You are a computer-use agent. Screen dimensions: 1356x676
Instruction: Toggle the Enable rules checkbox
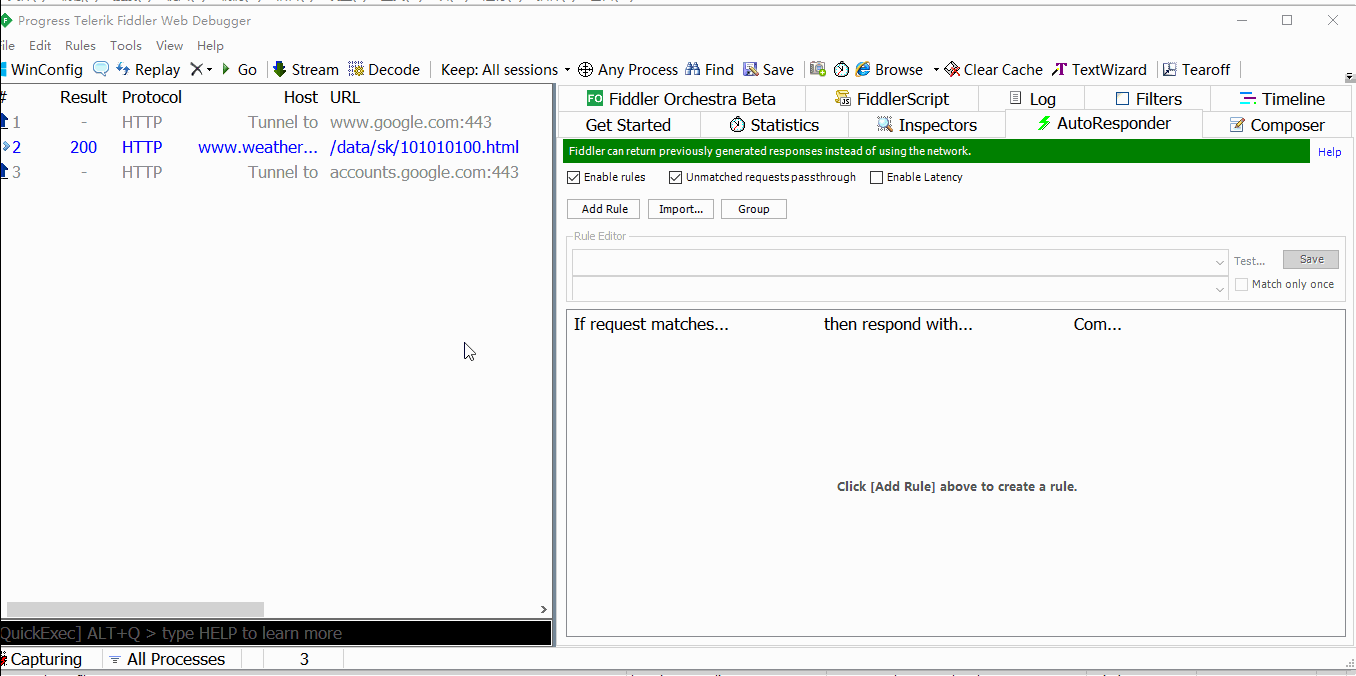coord(574,177)
